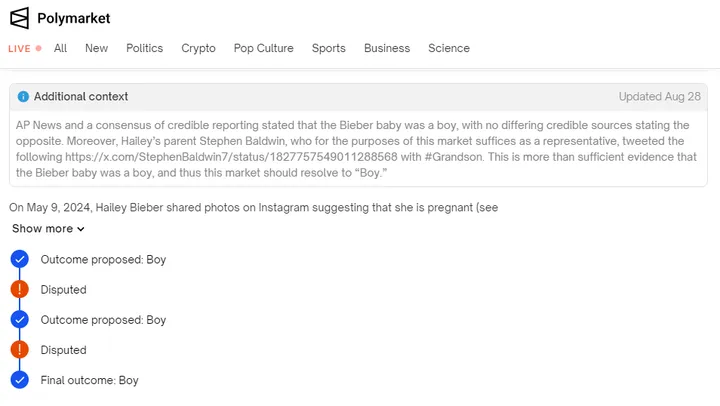Click the Additional context info icon
This screenshot has width=720, height=406.
coord(24,97)
